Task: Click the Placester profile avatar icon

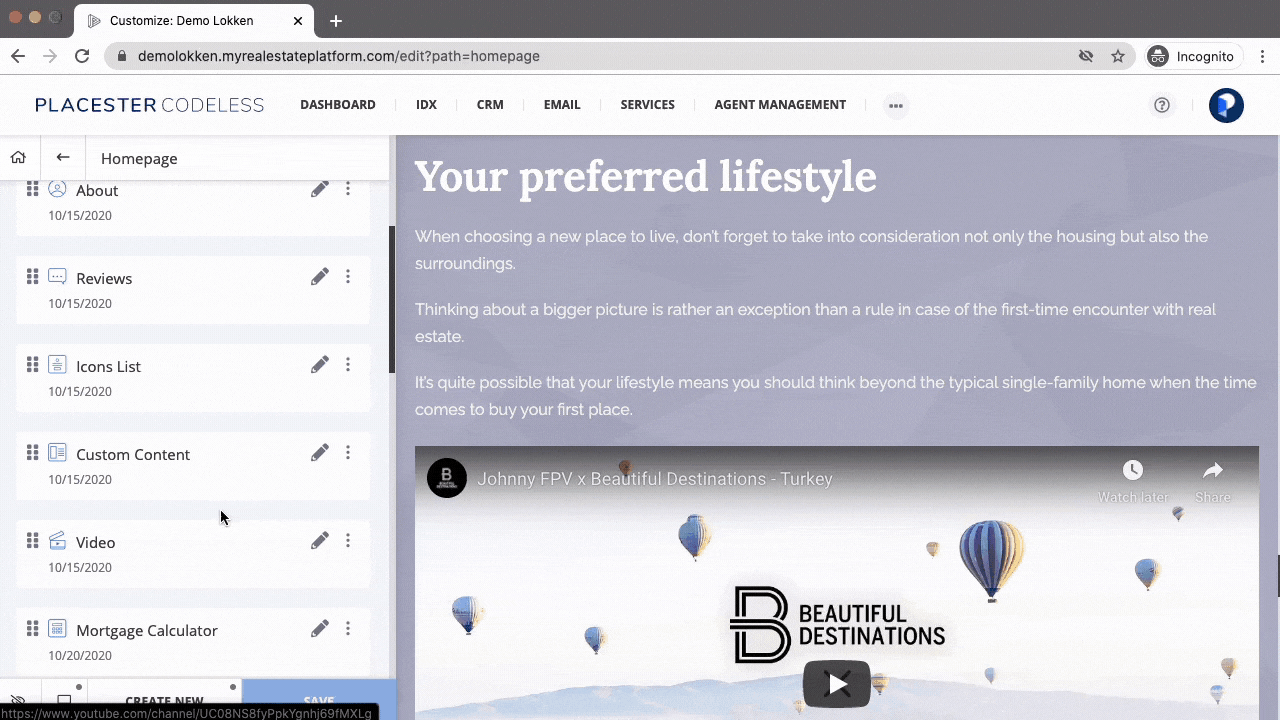Action: point(1226,105)
